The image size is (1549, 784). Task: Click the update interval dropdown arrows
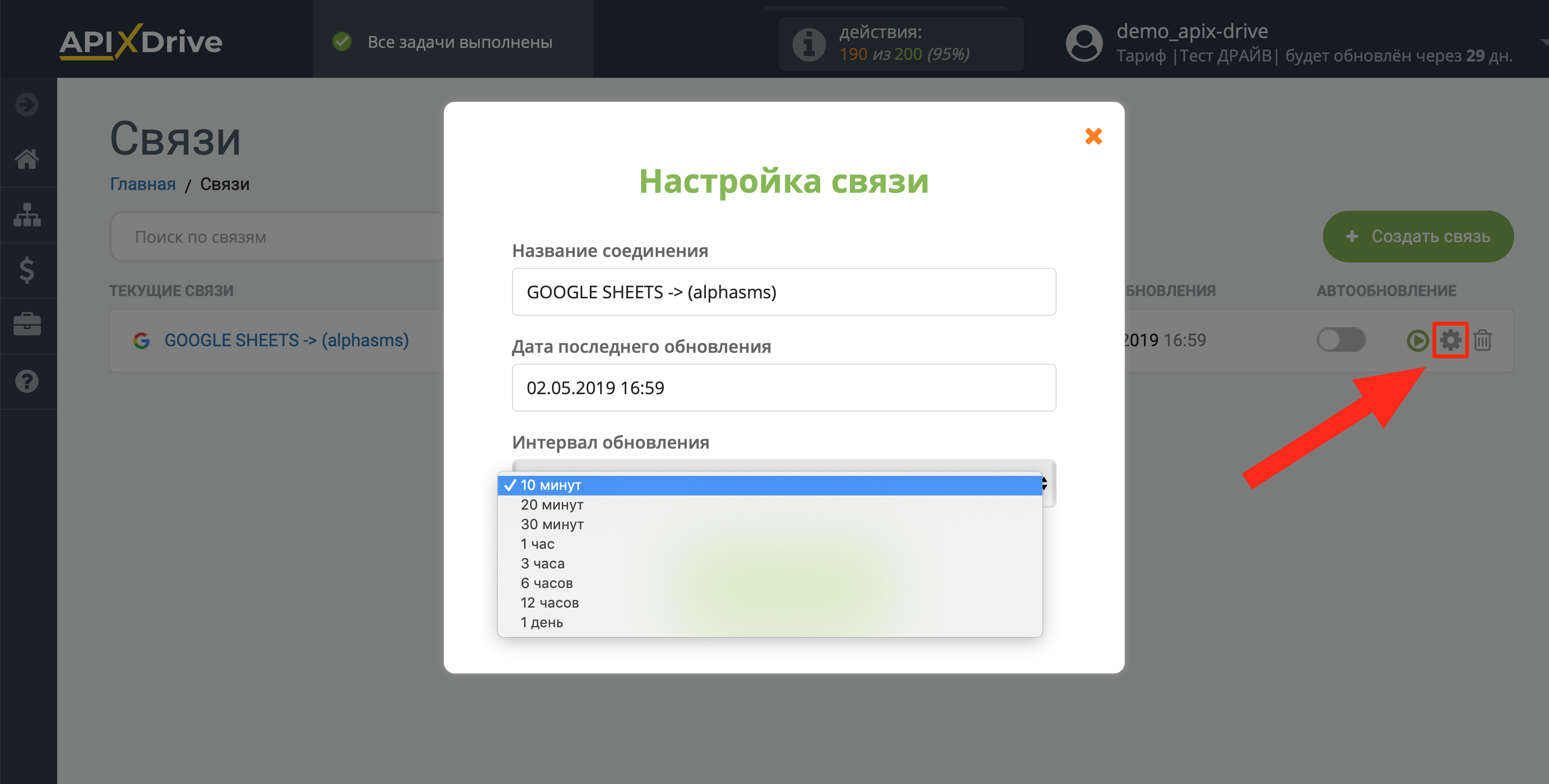coord(1046,484)
